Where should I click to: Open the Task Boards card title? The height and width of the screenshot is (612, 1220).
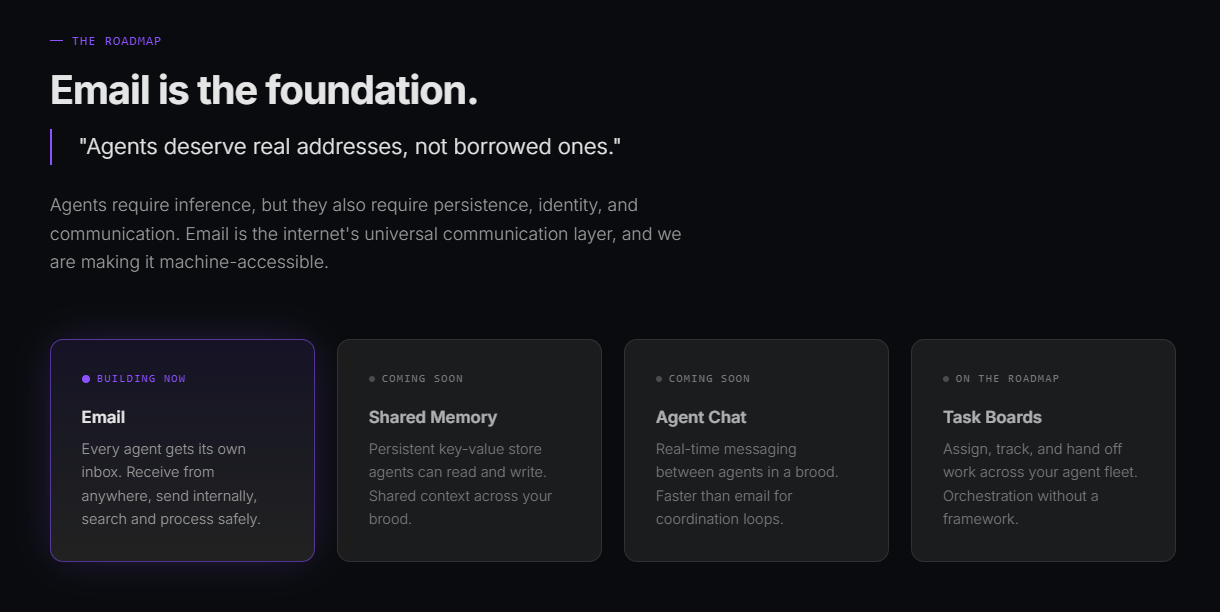pyautogui.click(x=992, y=417)
